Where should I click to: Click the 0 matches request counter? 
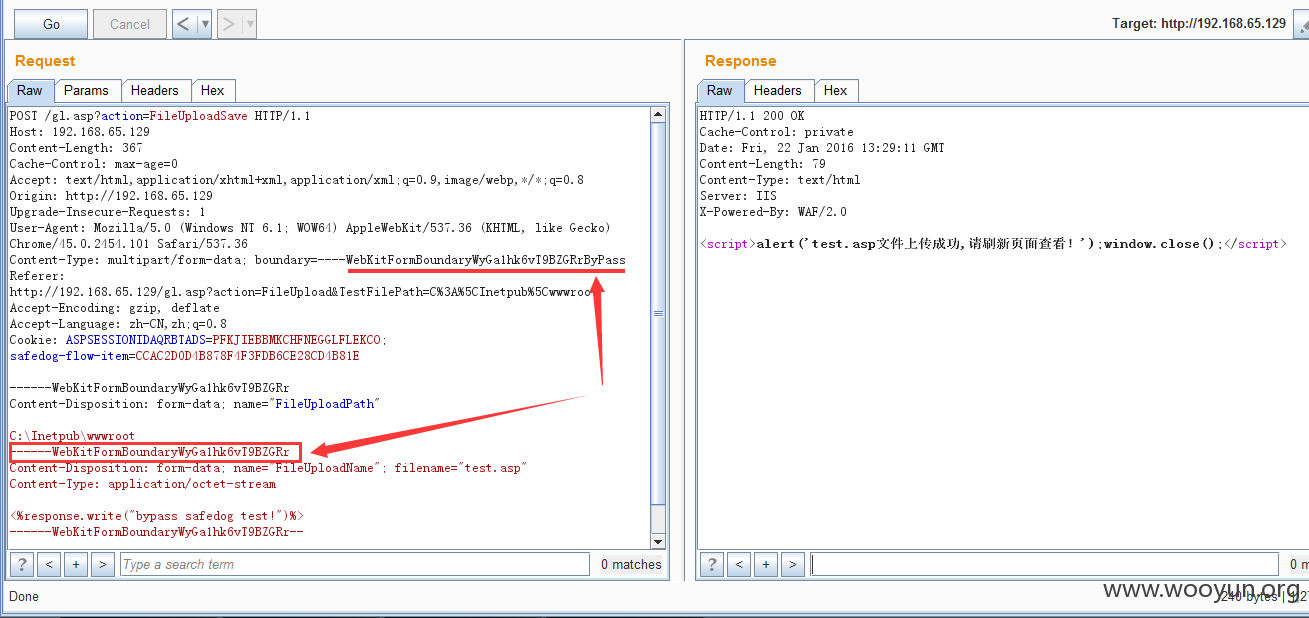tap(631, 564)
